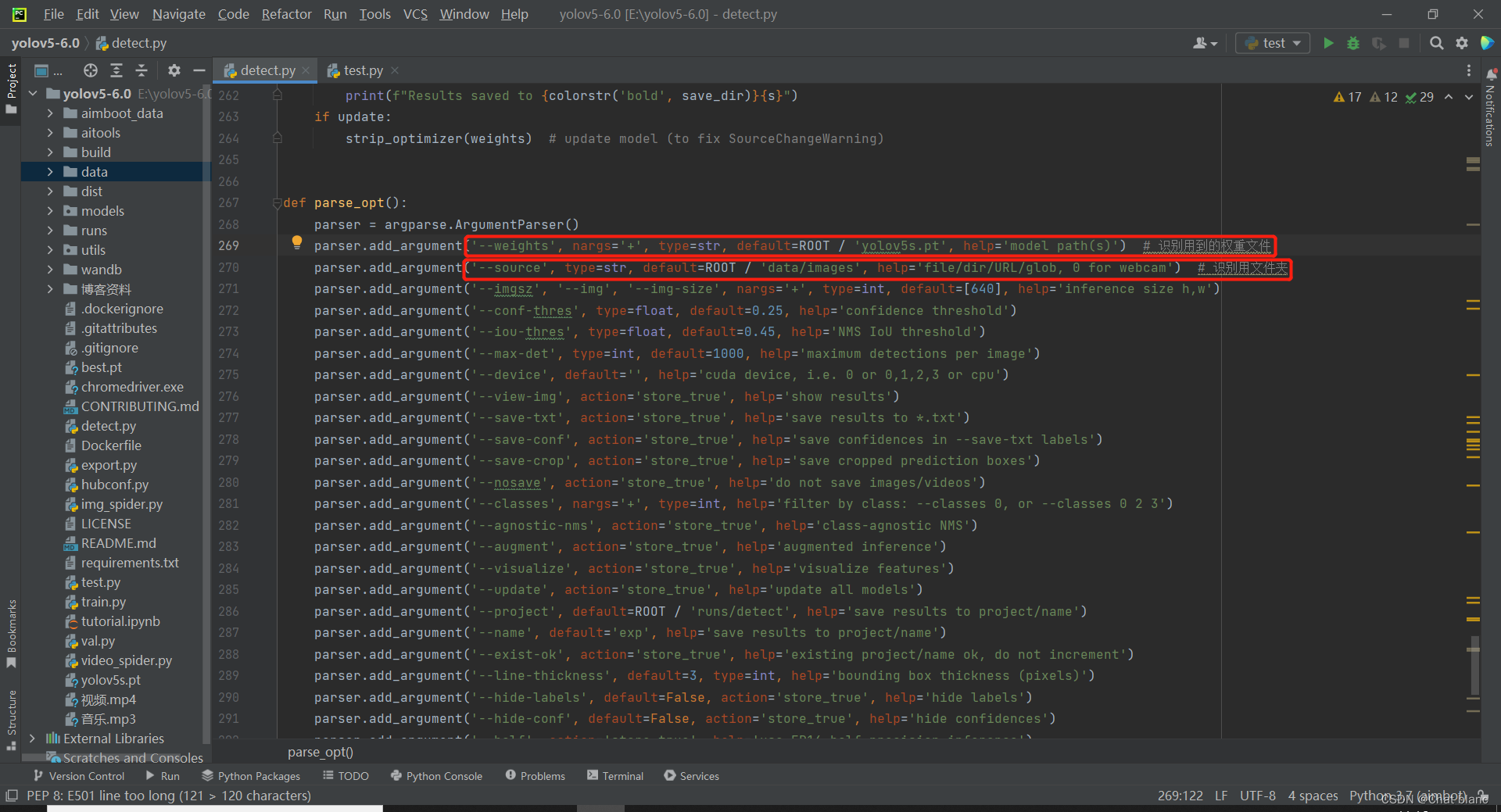Screen dimensions: 1501x812
Task: Select requirements.txt in the project tree
Action: tap(130, 563)
